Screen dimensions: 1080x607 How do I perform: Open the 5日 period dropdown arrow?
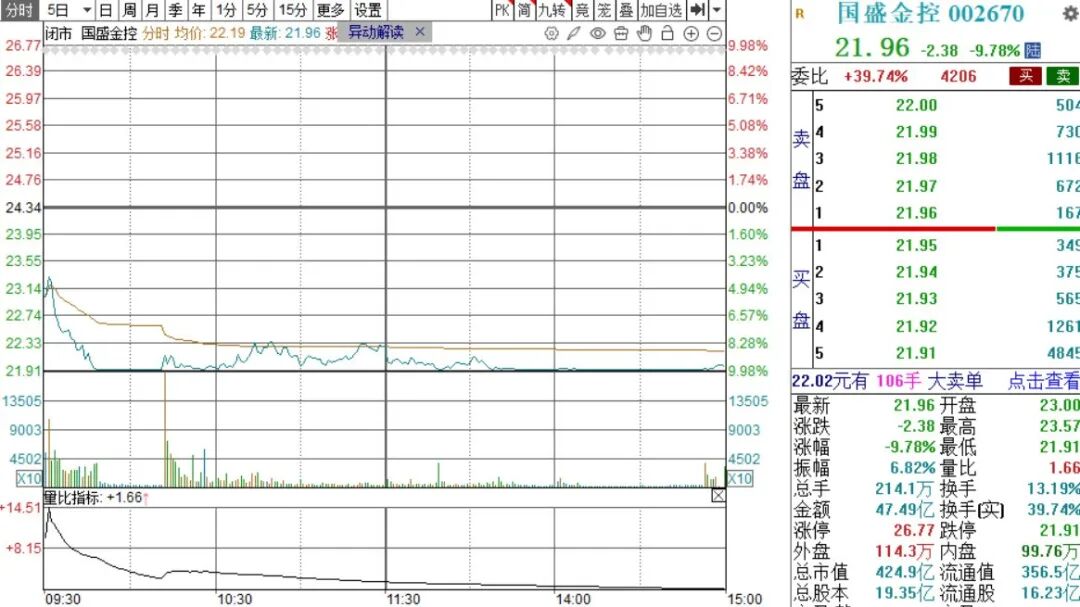point(86,11)
